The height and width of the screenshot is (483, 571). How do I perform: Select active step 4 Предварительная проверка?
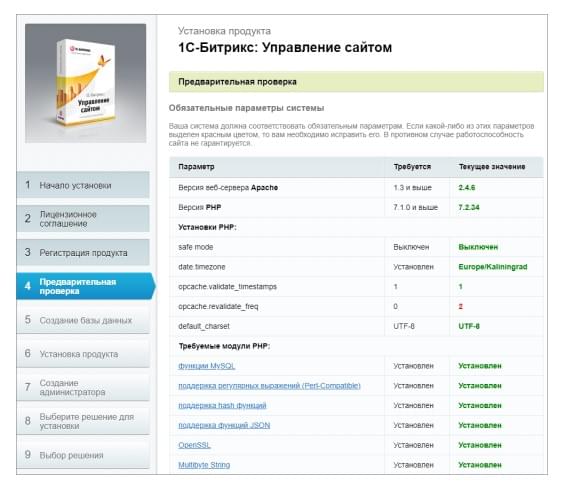click(x=86, y=286)
